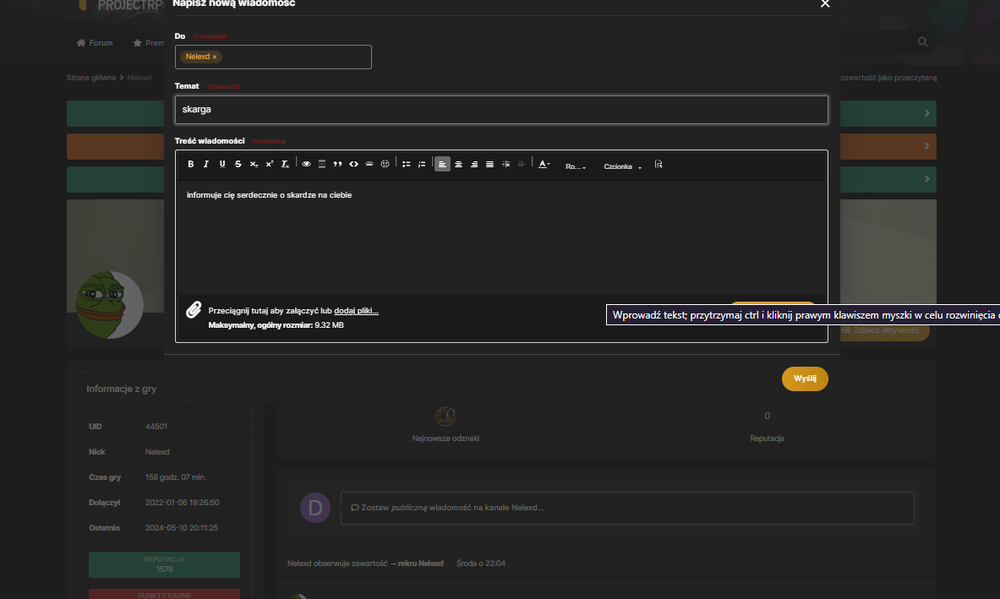Open the 'rekru Nelexd' activity link
1000x599 pixels.
(x=420, y=563)
